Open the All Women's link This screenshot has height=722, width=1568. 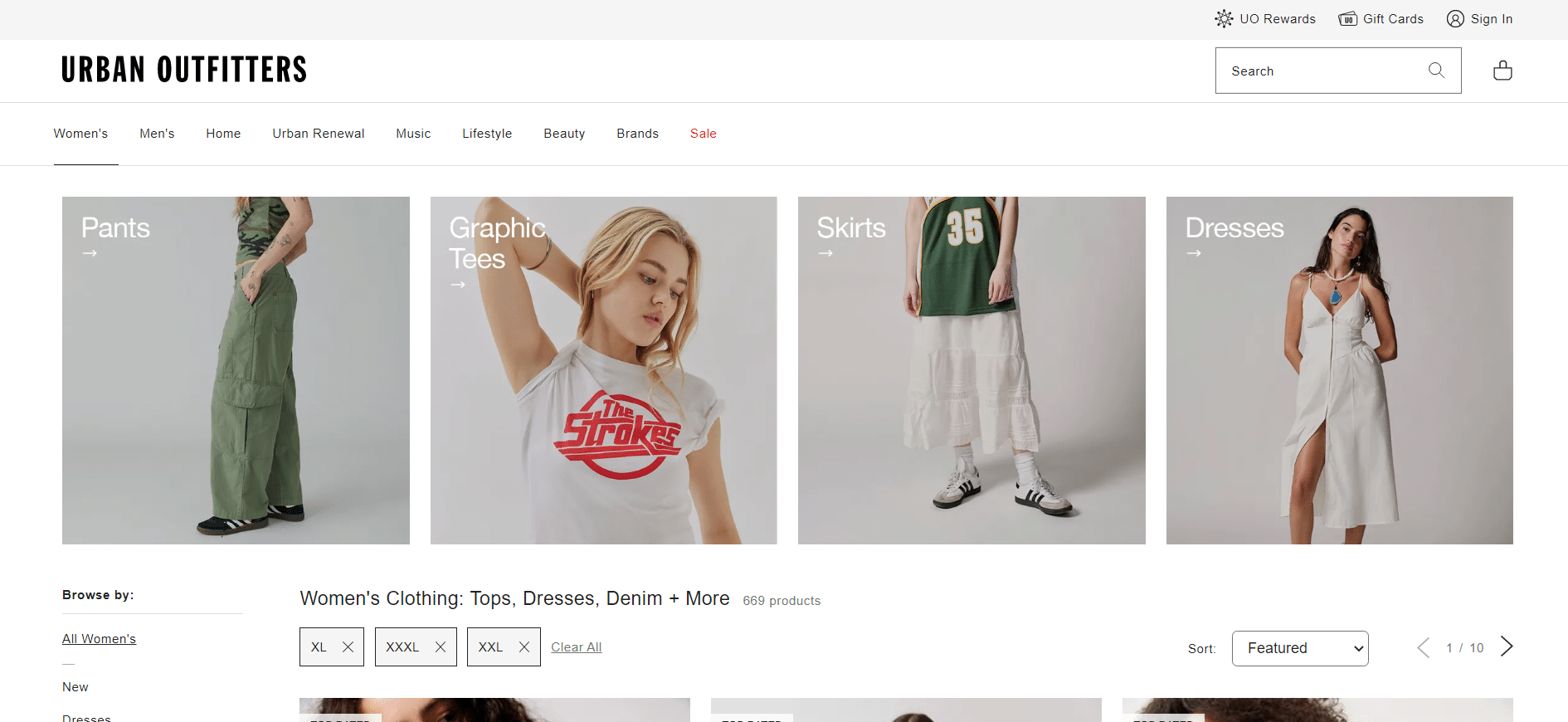99,639
